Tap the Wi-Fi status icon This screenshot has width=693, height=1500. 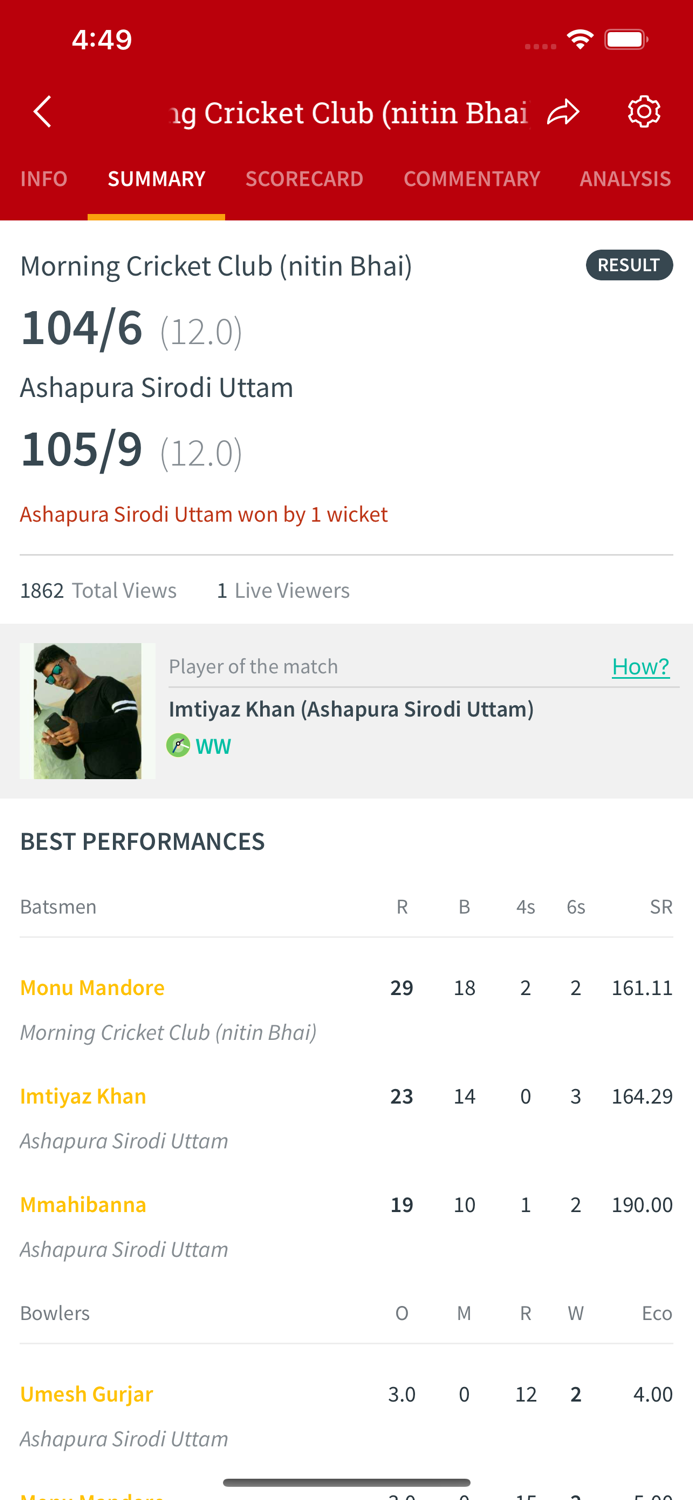click(x=579, y=39)
